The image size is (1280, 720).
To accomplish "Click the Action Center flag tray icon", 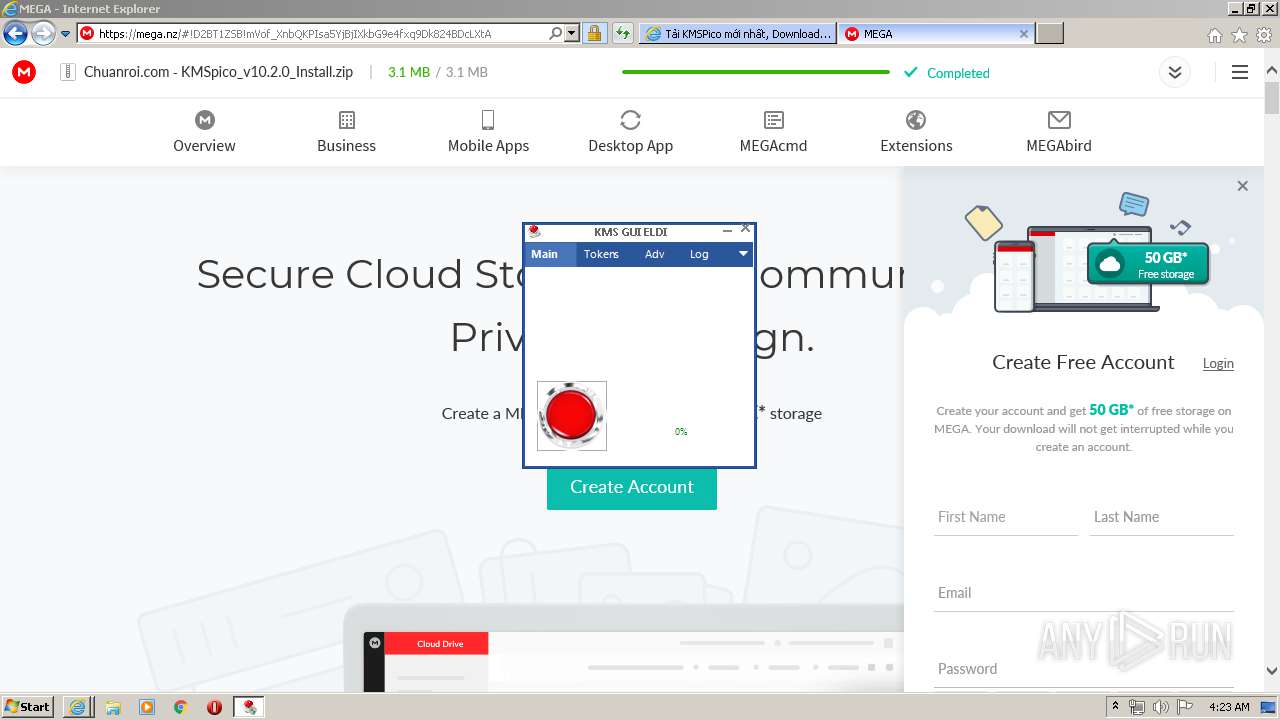I will (x=1185, y=706).
